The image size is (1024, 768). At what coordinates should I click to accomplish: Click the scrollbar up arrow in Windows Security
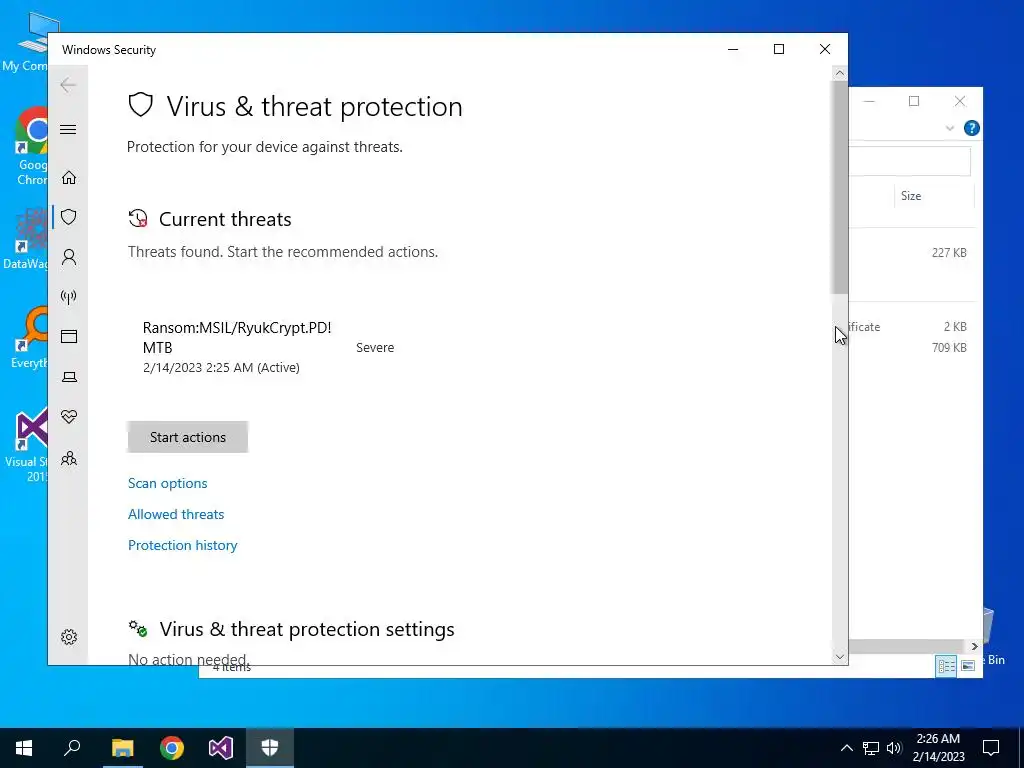tap(840, 73)
